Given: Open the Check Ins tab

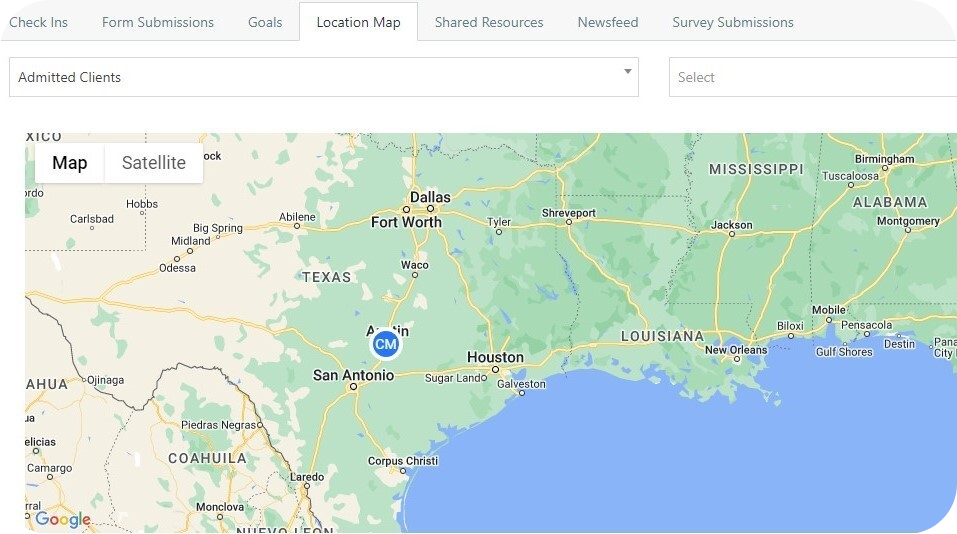Looking at the screenshot, I should pos(38,22).
